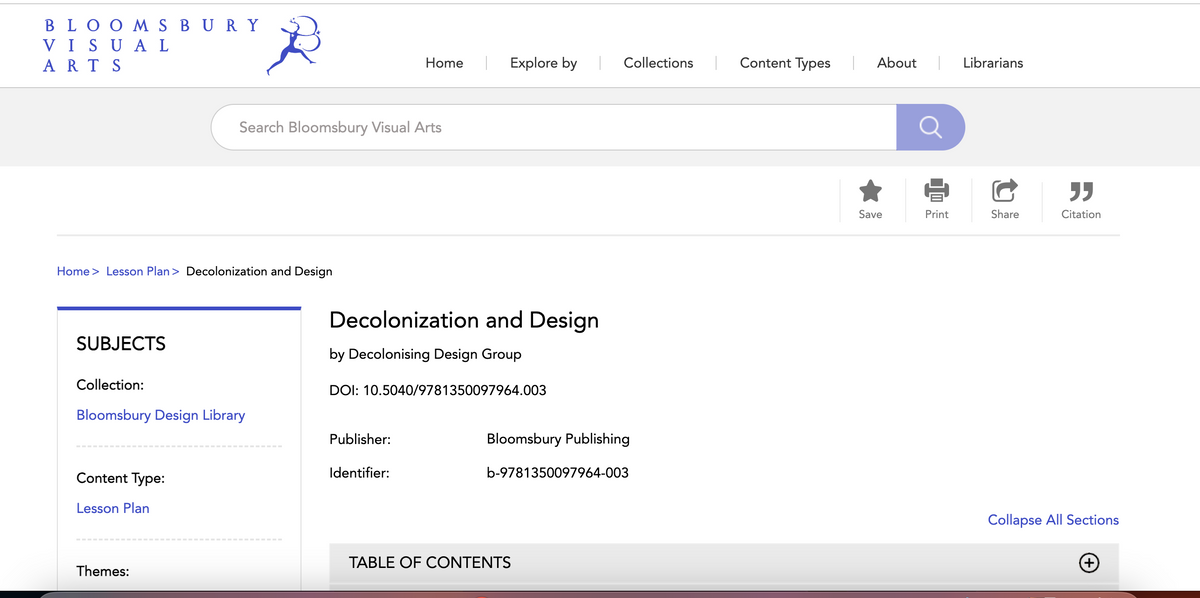Select the leaping figure emblem in the header

(292, 44)
